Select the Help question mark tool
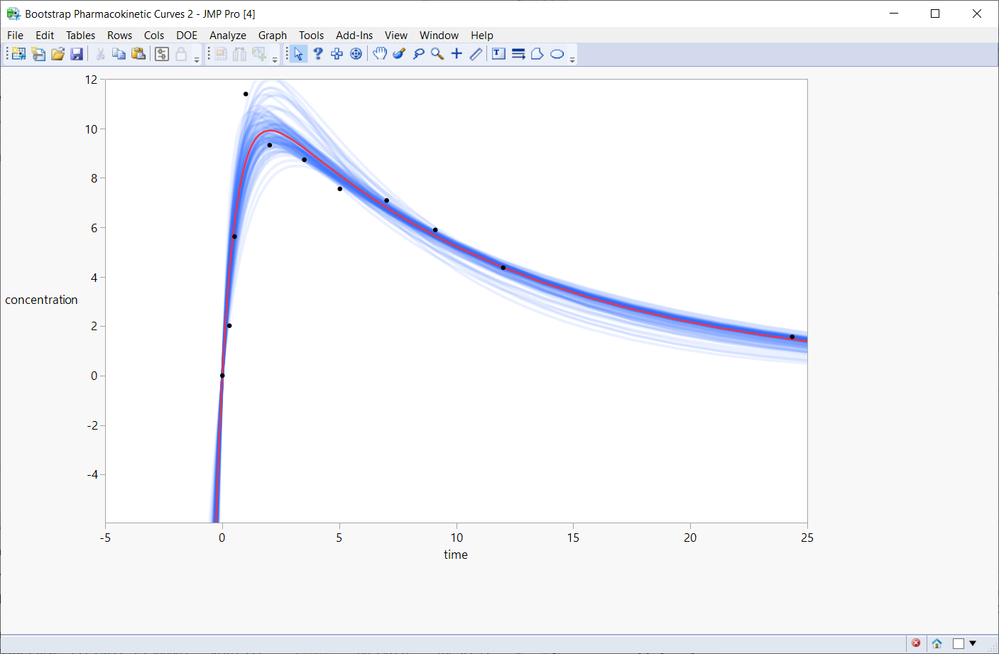This screenshot has width=999, height=654. point(318,53)
